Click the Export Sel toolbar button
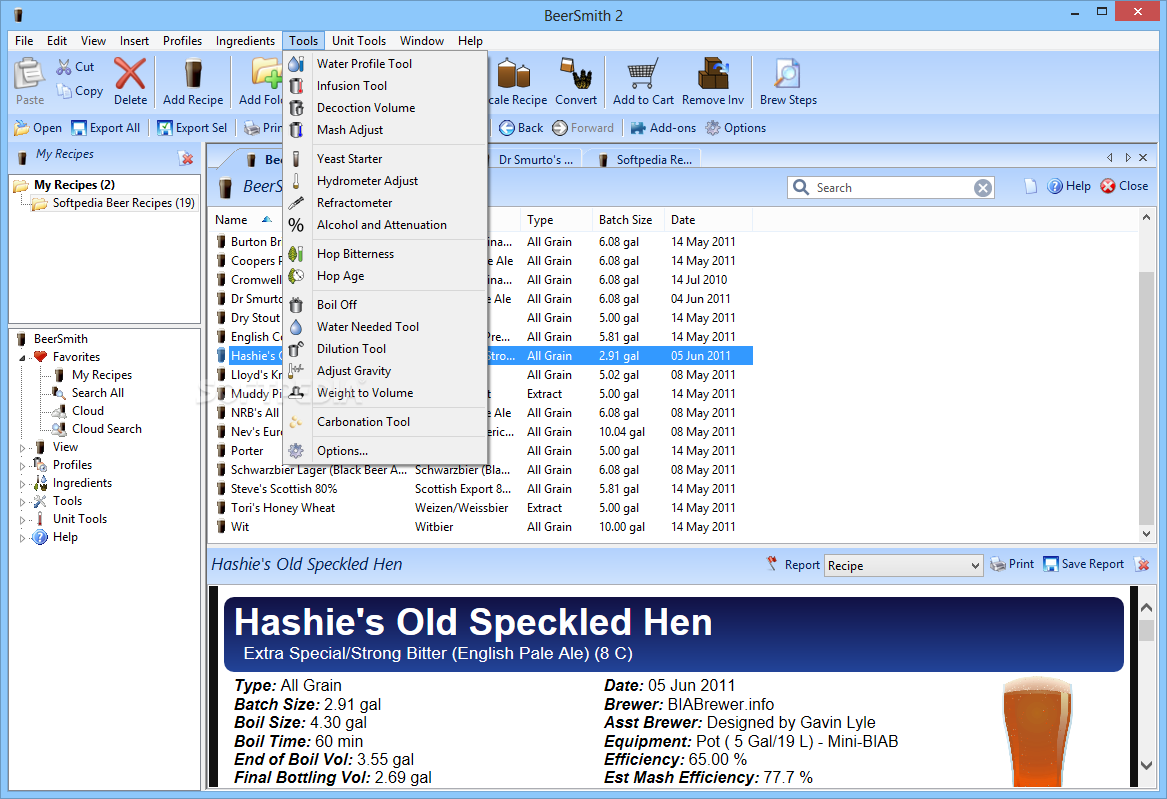The height and width of the screenshot is (799, 1167). coord(192,128)
